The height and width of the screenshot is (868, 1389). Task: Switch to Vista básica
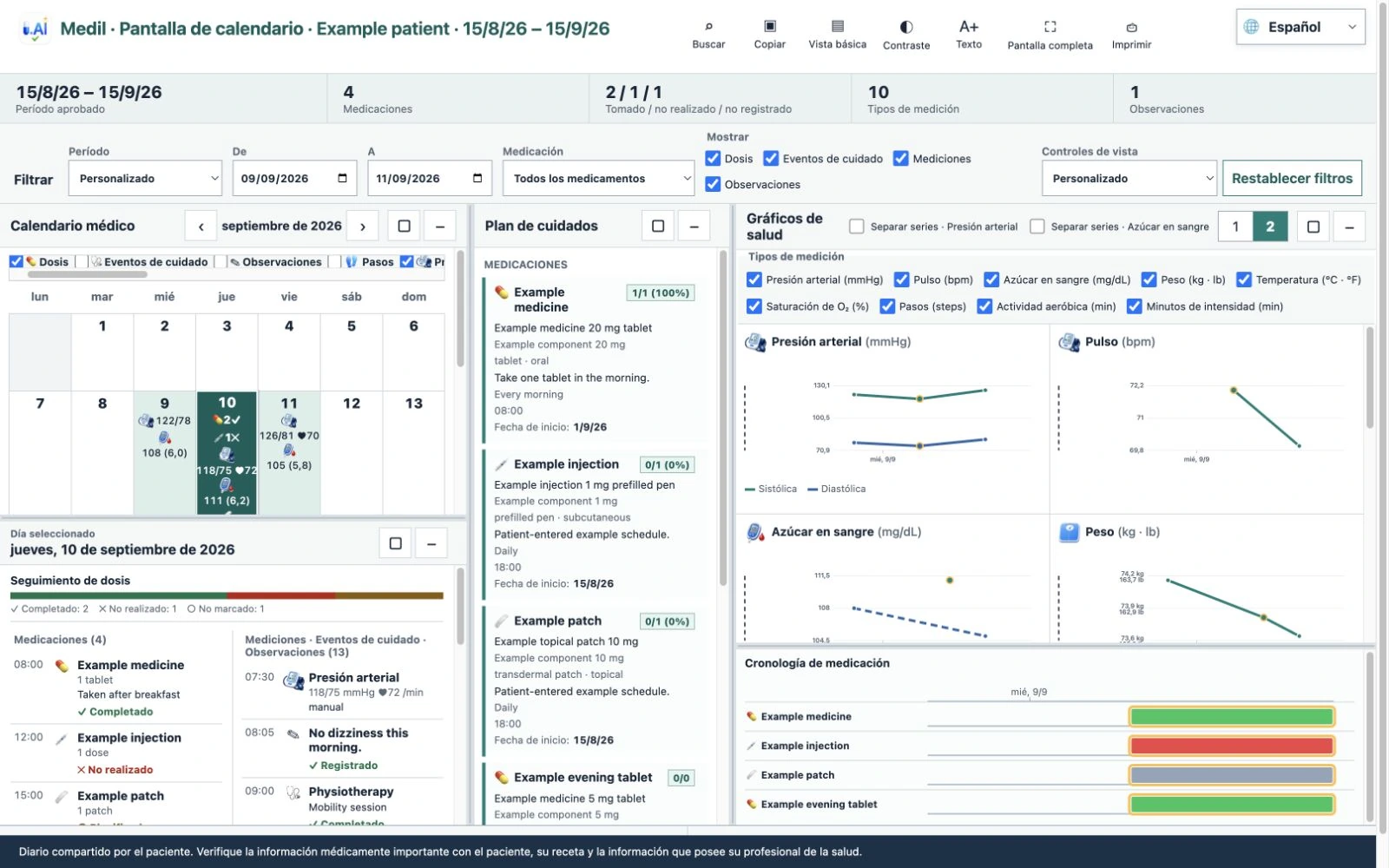point(837,35)
